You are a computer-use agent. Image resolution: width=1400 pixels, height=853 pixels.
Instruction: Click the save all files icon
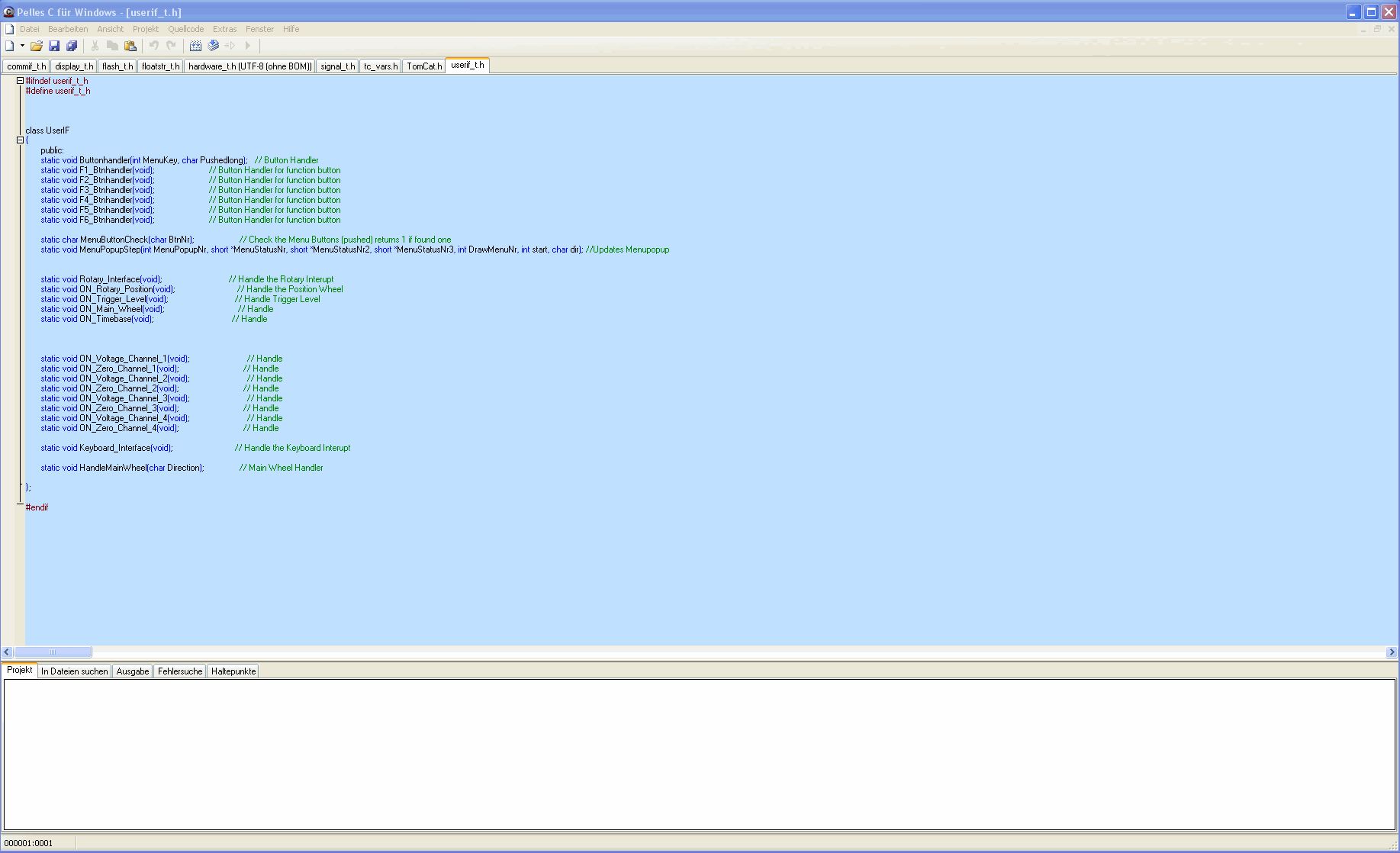click(72, 46)
